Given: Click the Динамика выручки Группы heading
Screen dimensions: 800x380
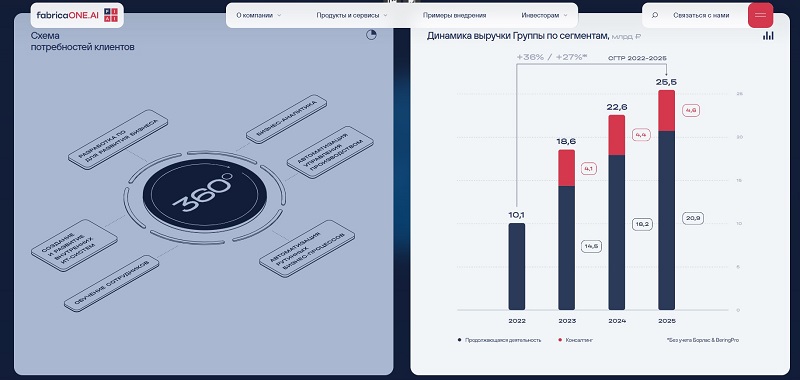Looking at the screenshot, I should click(517, 36).
